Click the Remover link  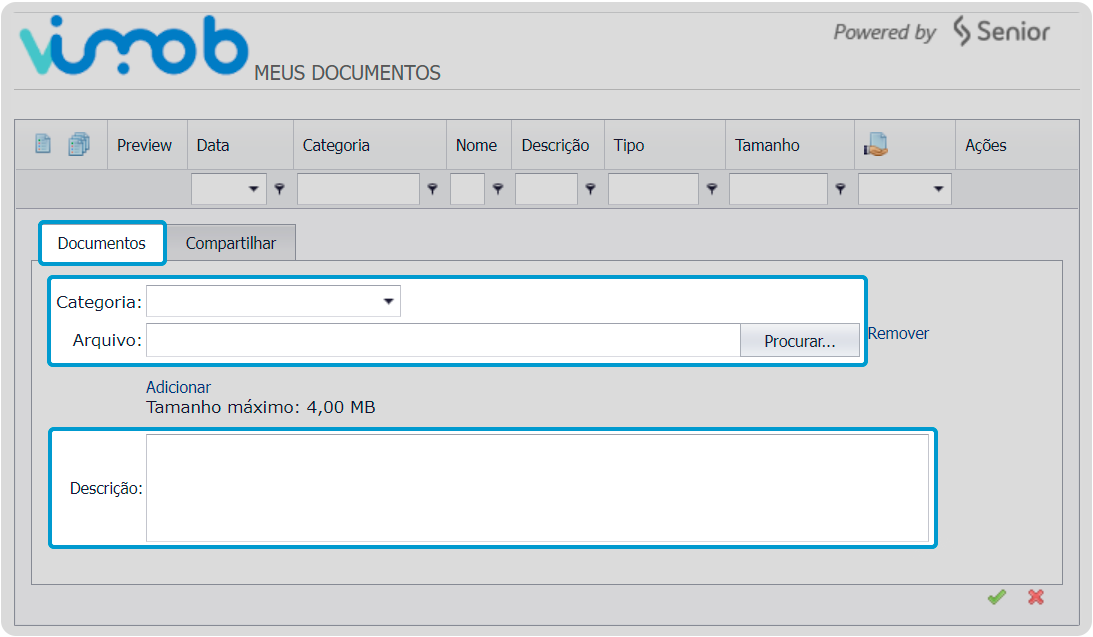click(x=898, y=334)
